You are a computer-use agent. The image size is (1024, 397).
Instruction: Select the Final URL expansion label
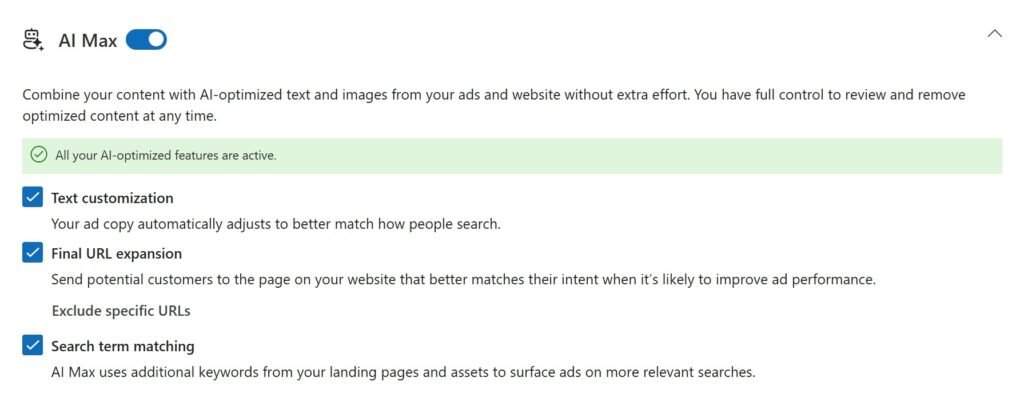click(x=117, y=253)
